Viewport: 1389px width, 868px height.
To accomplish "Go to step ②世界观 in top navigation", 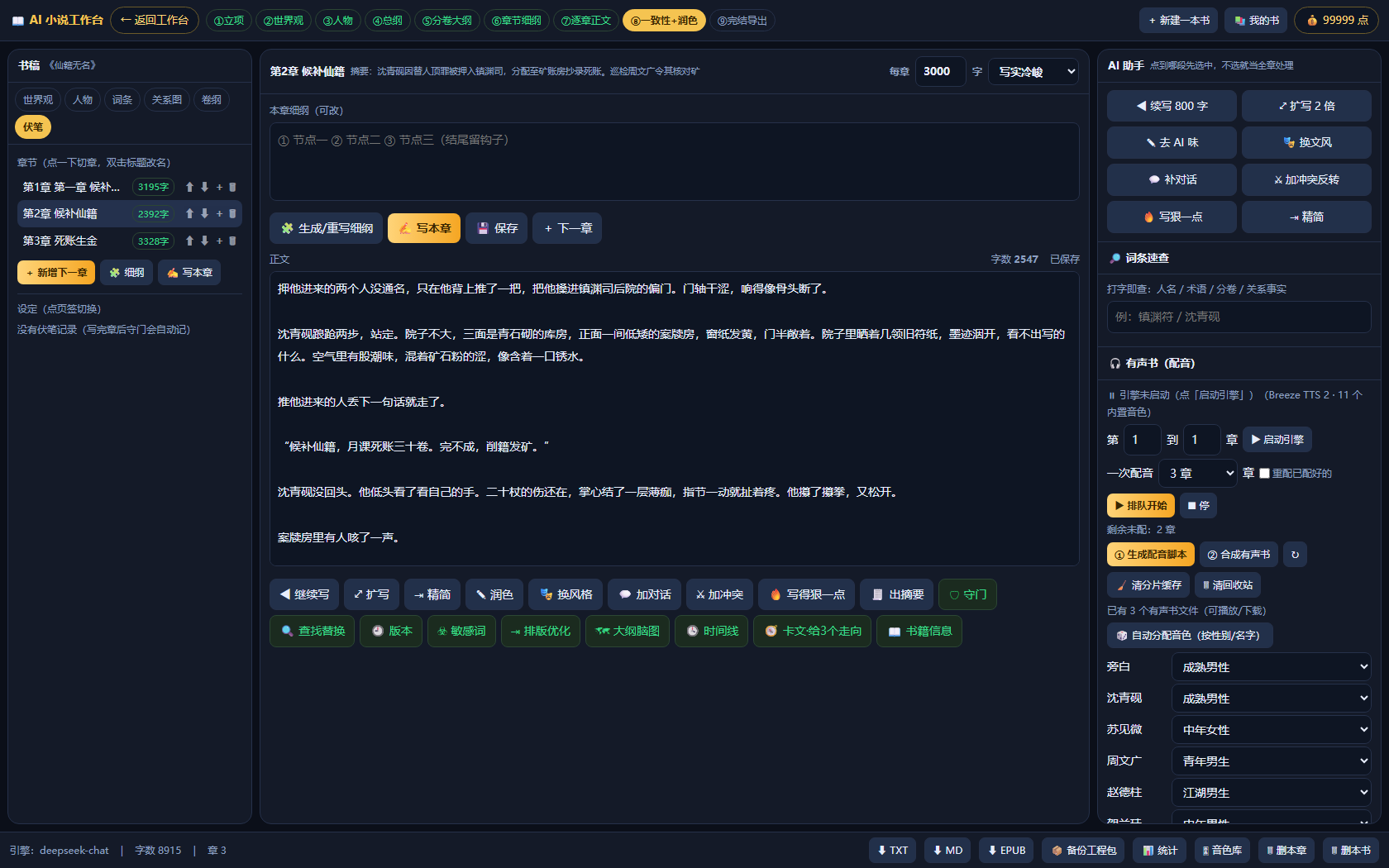I will point(284,21).
